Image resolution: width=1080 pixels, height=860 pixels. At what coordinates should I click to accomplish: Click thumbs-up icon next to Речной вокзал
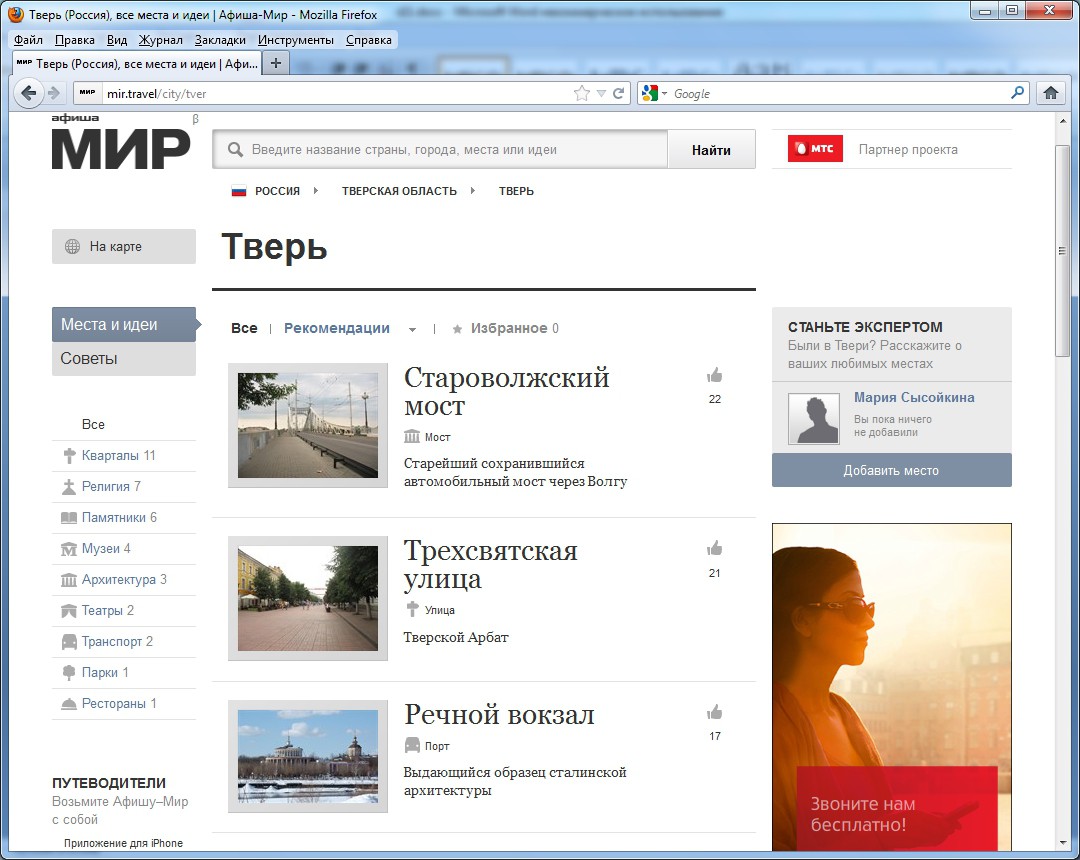(x=714, y=713)
